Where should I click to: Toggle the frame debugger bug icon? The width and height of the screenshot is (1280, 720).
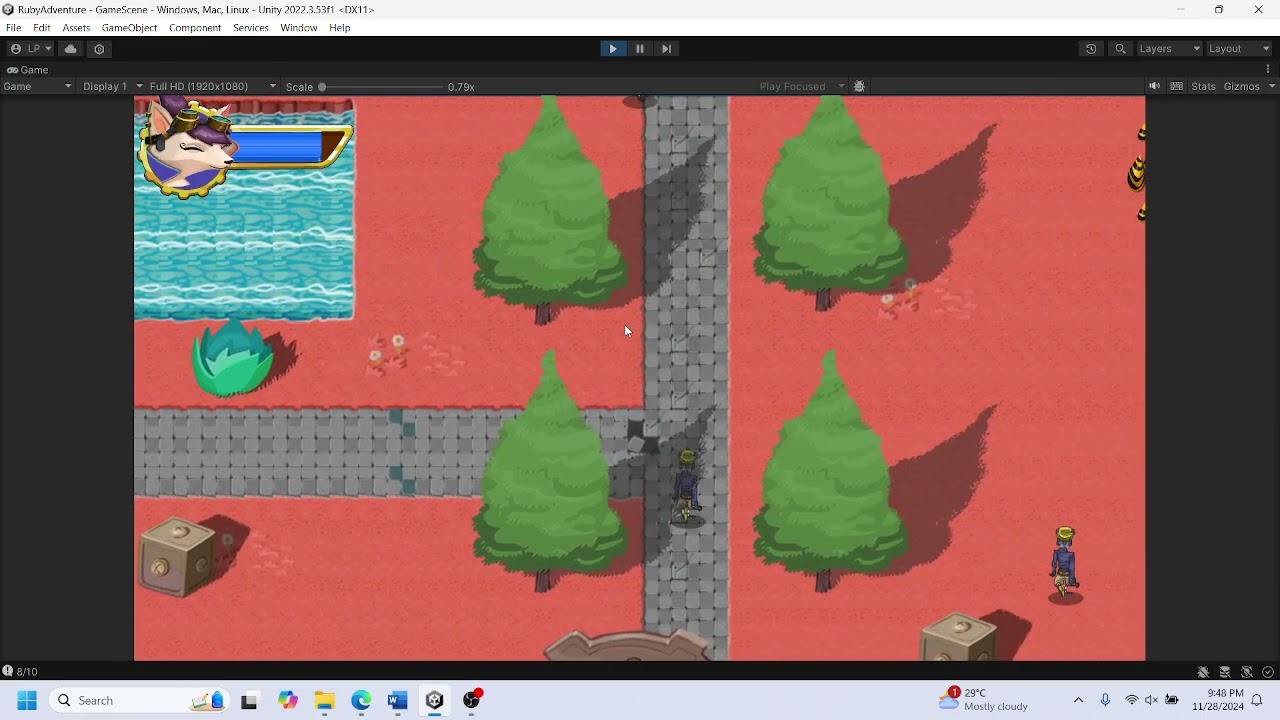pos(859,86)
